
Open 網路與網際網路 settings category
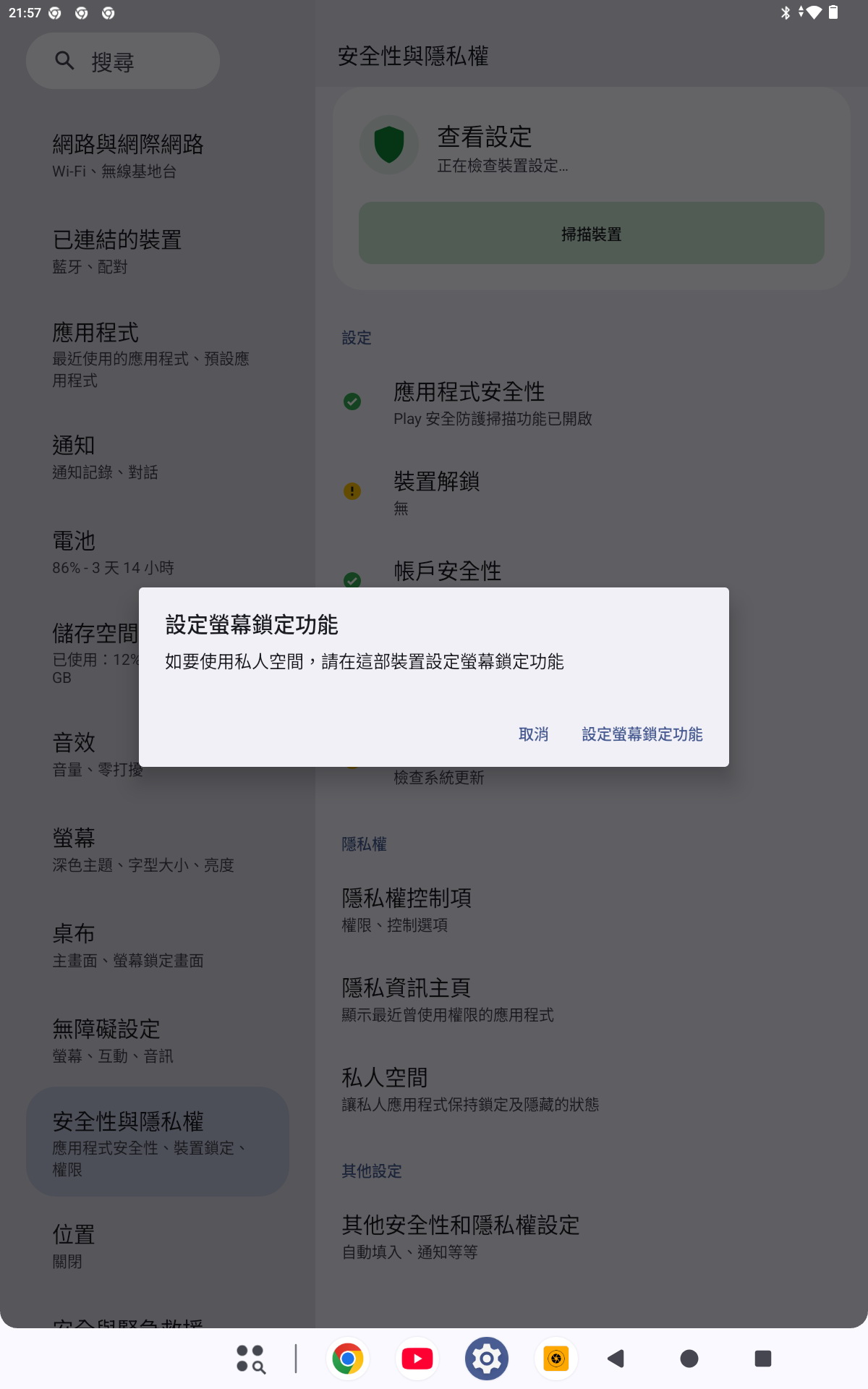[x=158, y=156]
